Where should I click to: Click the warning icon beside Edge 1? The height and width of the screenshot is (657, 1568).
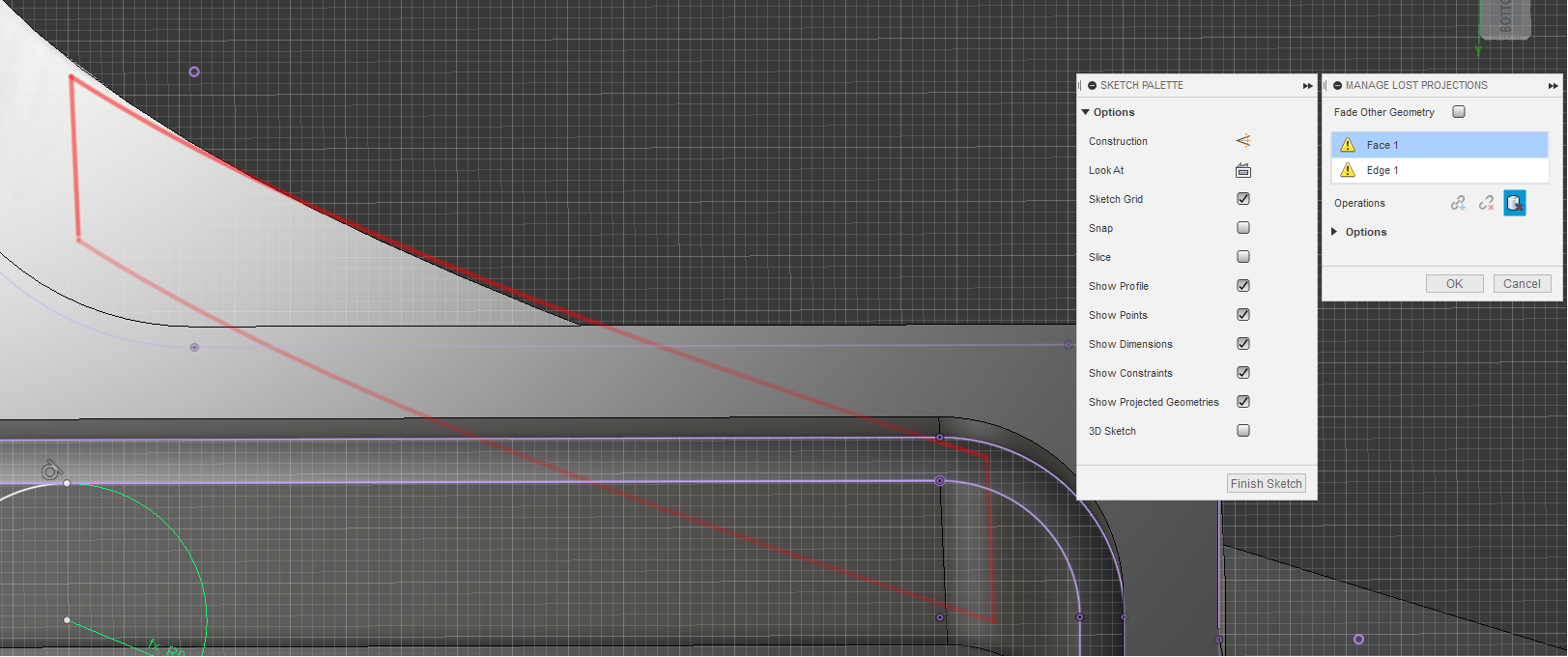[x=1348, y=170]
